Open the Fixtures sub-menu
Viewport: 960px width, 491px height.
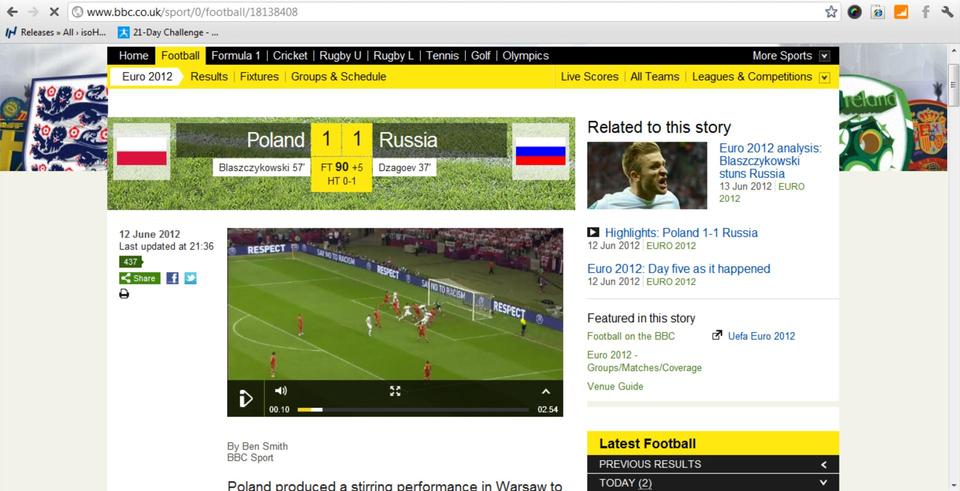coord(259,77)
